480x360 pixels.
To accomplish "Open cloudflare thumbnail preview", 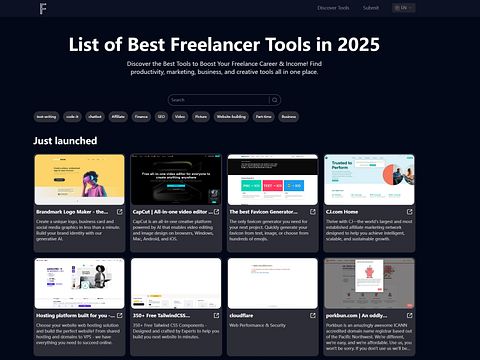I will pos(273,283).
